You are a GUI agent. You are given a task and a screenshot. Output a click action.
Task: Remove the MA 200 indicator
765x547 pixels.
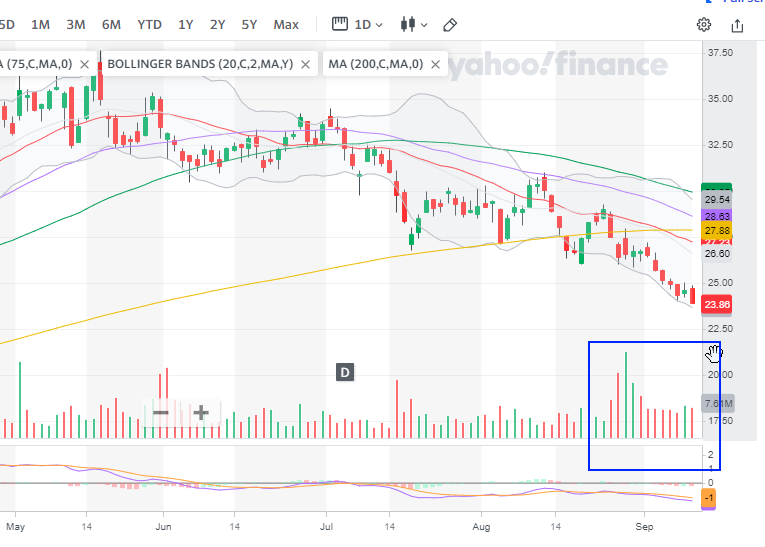[x=434, y=64]
